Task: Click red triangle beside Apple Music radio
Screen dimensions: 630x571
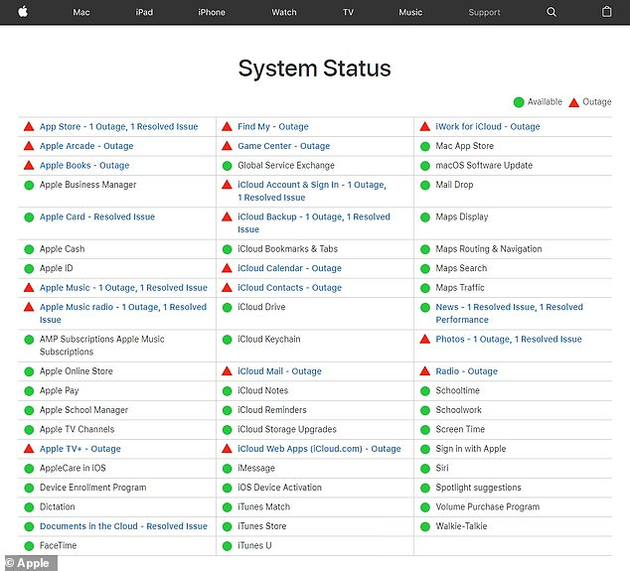Action: pos(29,307)
